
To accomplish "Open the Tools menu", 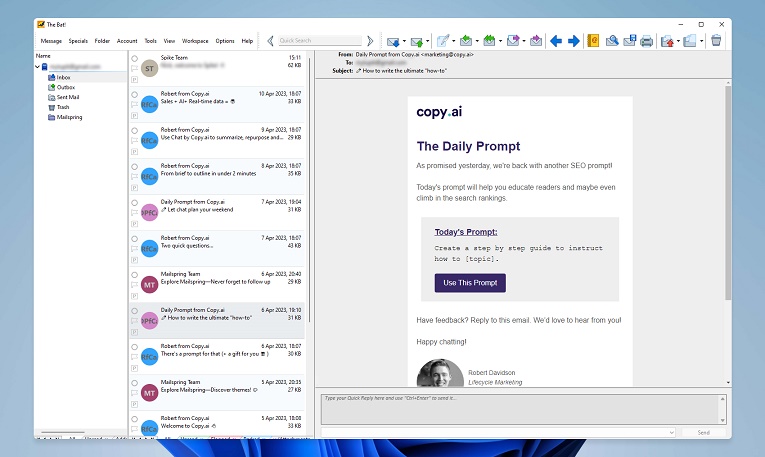I will [150, 41].
